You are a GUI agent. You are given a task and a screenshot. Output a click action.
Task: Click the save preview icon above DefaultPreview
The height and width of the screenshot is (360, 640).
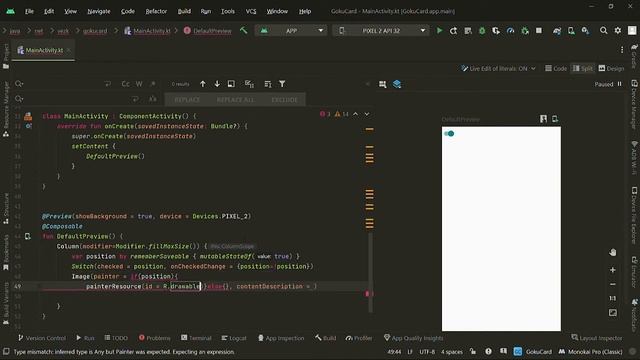point(543,119)
